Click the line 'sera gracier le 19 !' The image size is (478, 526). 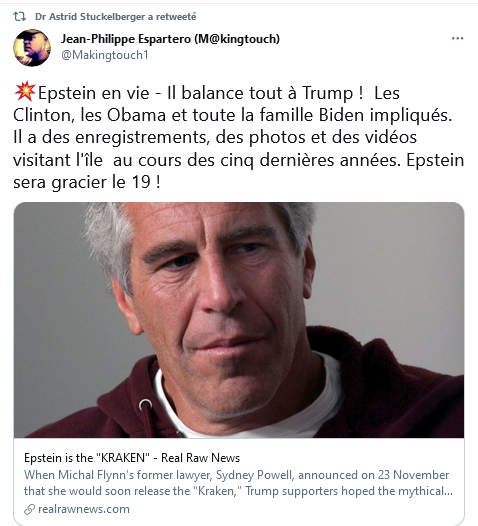click(x=87, y=182)
